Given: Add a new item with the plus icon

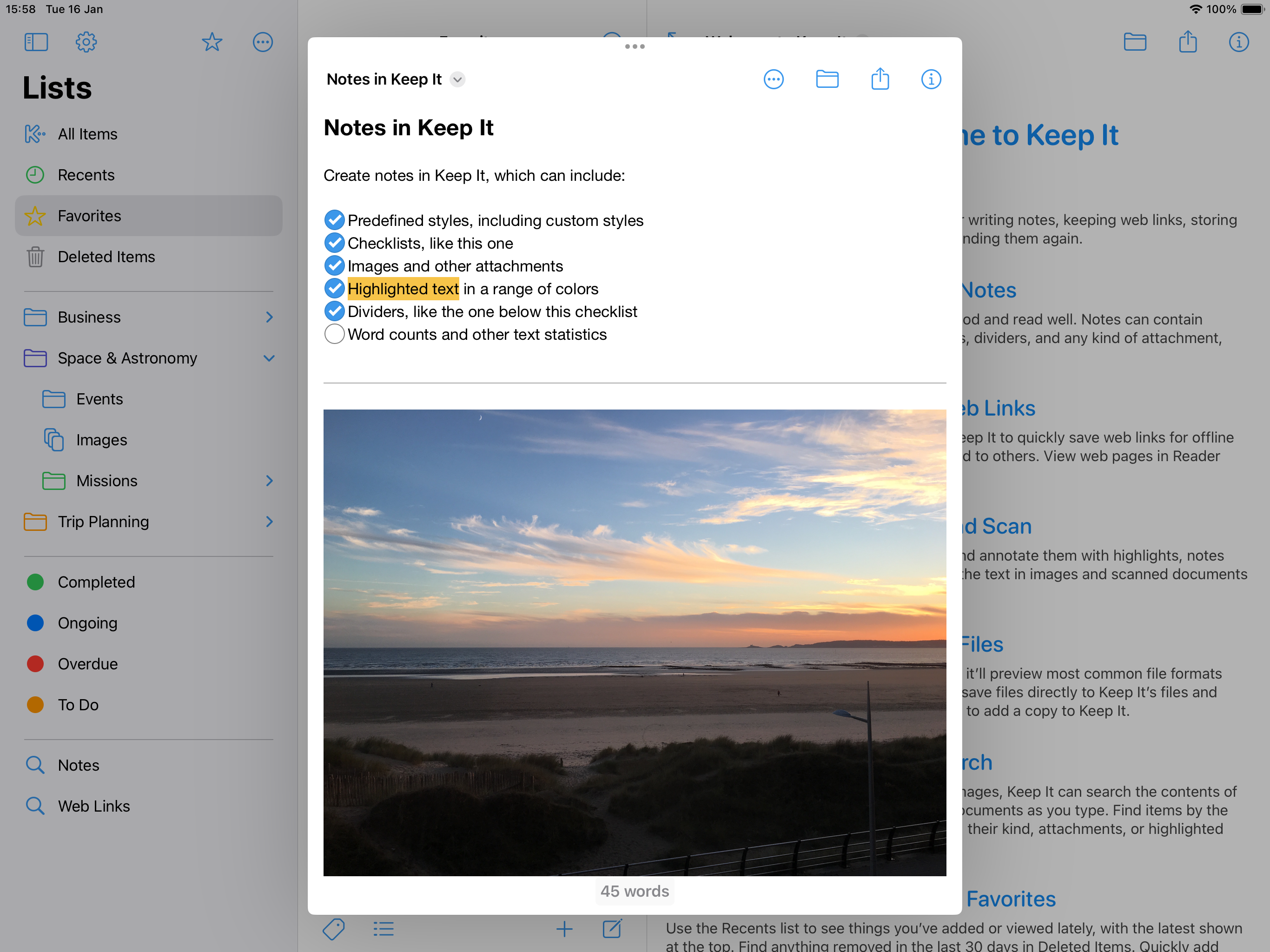Looking at the screenshot, I should click(x=564, y=928).
